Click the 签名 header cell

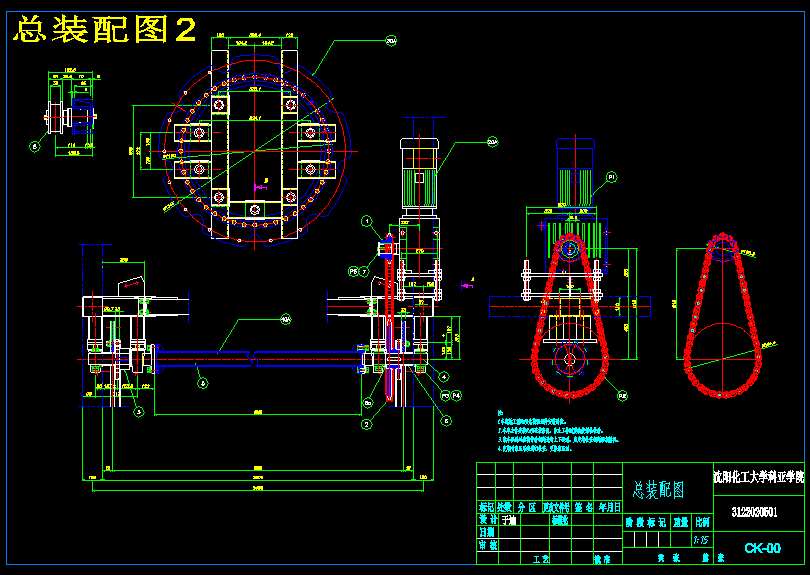pyautogui.click(x=583, y=507)
